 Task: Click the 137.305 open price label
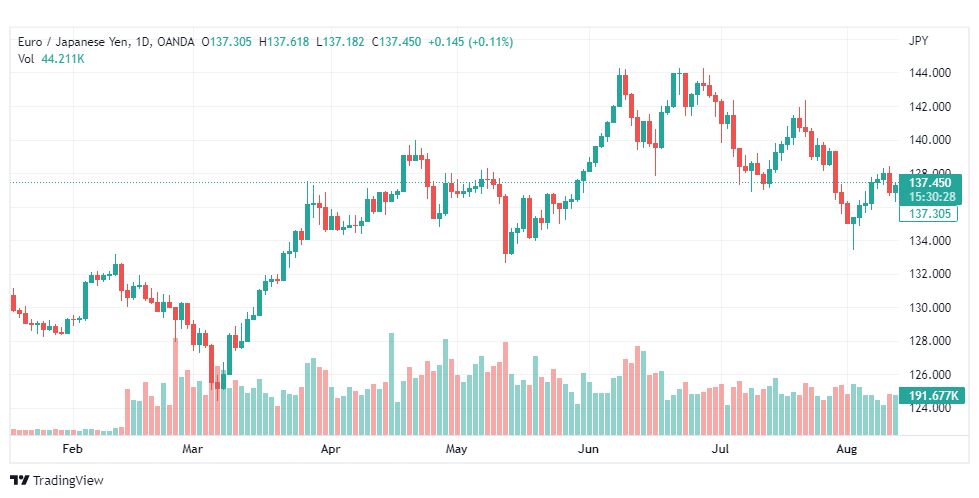pyautogui.click(x=928, y=214)
